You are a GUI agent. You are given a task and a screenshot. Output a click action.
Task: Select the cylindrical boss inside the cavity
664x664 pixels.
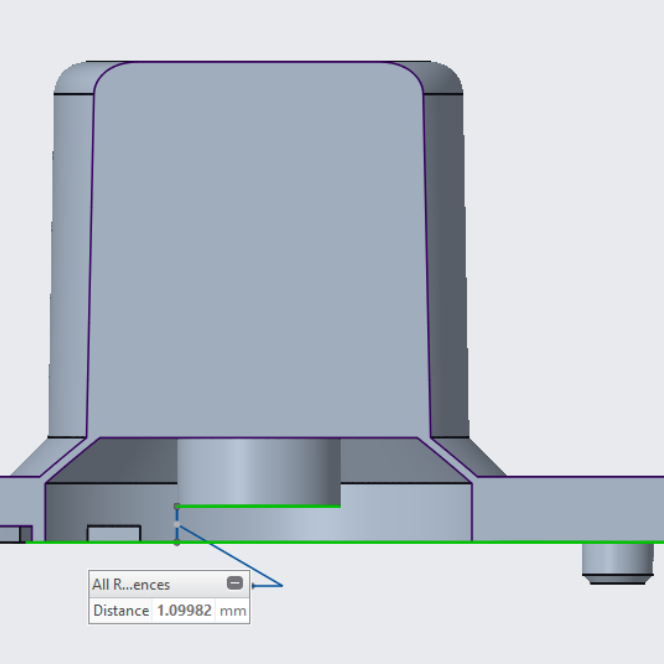click(x=258, y=471)
